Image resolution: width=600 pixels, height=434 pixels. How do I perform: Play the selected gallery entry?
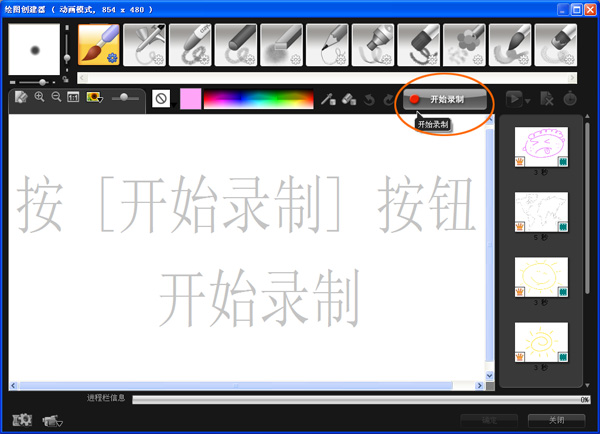pyautogui.click(x=514, y=100)
